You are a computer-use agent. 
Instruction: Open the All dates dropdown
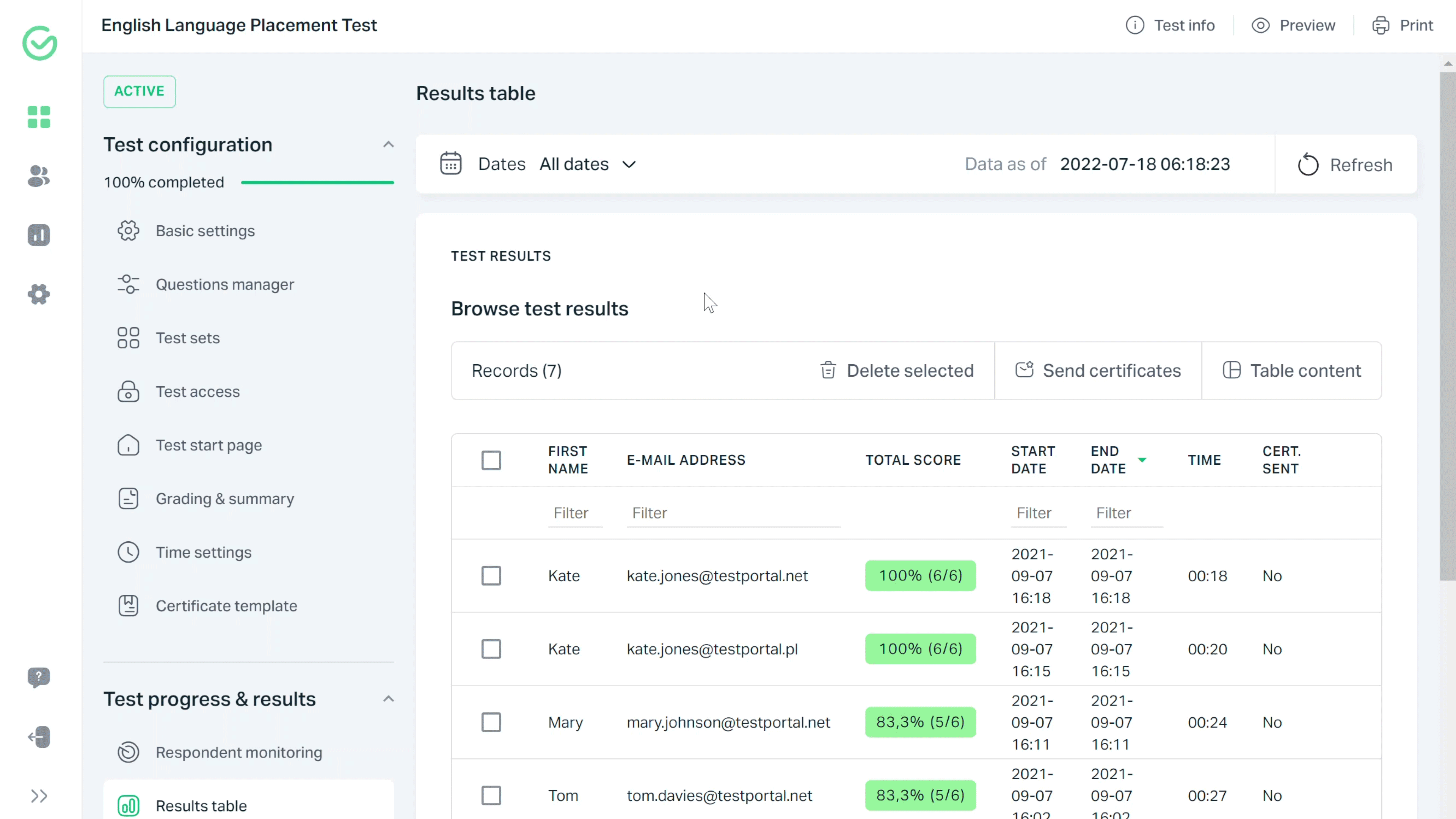[x=588, y=164]
